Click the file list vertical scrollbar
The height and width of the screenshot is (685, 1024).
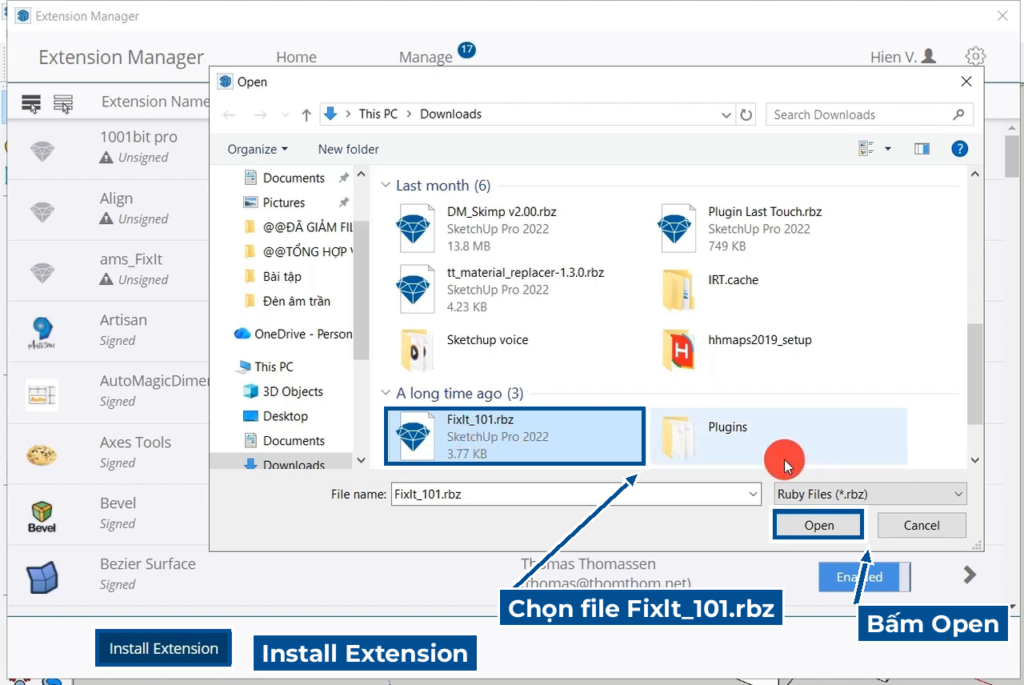(974, 374)
